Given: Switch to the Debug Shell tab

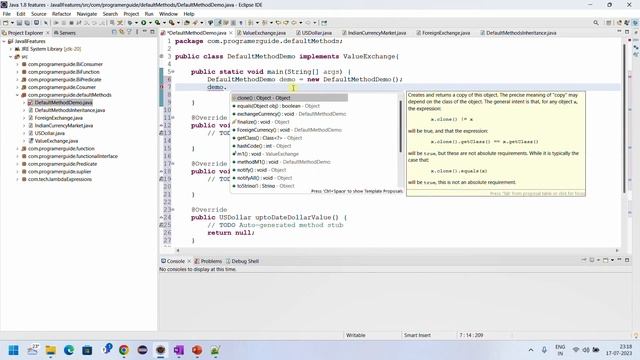Looking at the screenshot, I should (x=242, y=261).
